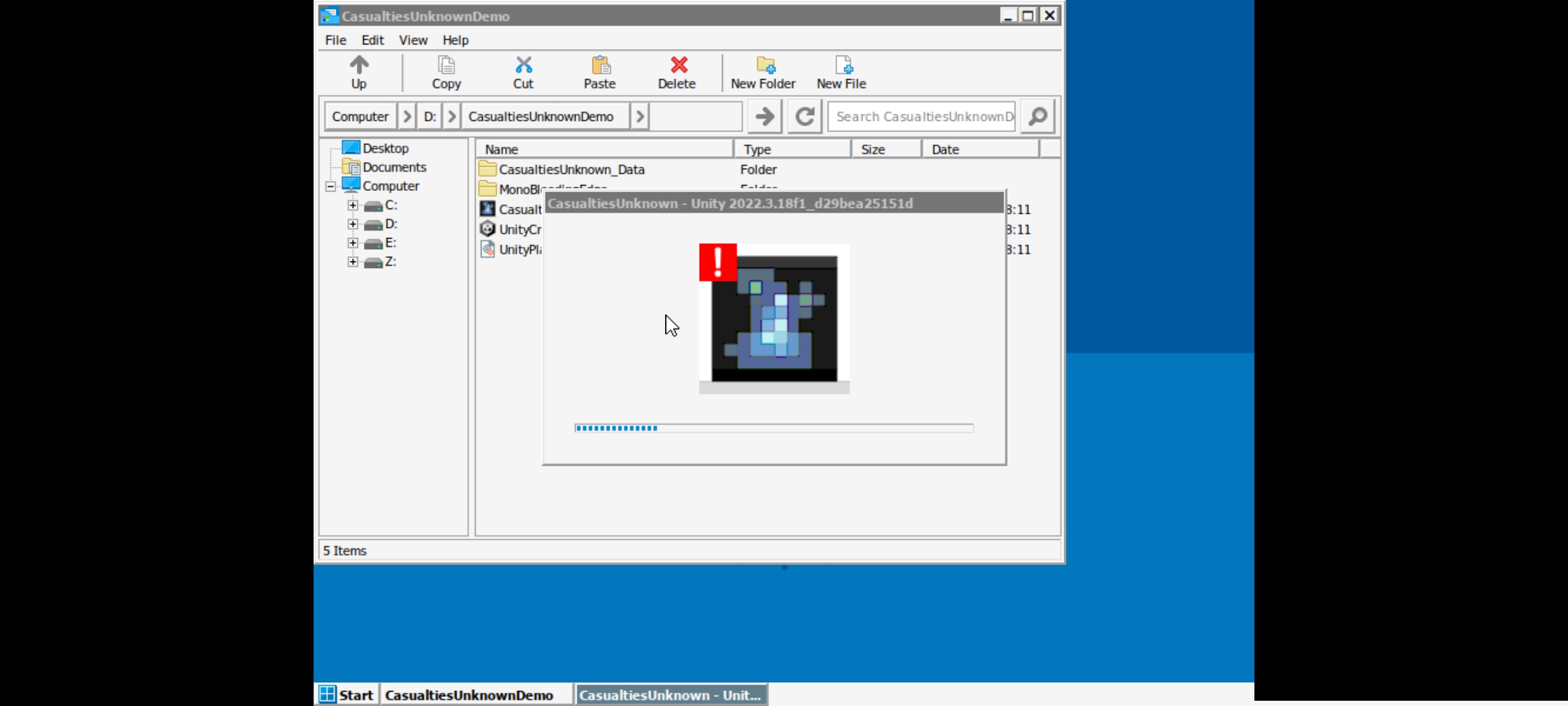Screen dimensions: 1568x706
Task: Expand the C: drive node
Action: 353,205
